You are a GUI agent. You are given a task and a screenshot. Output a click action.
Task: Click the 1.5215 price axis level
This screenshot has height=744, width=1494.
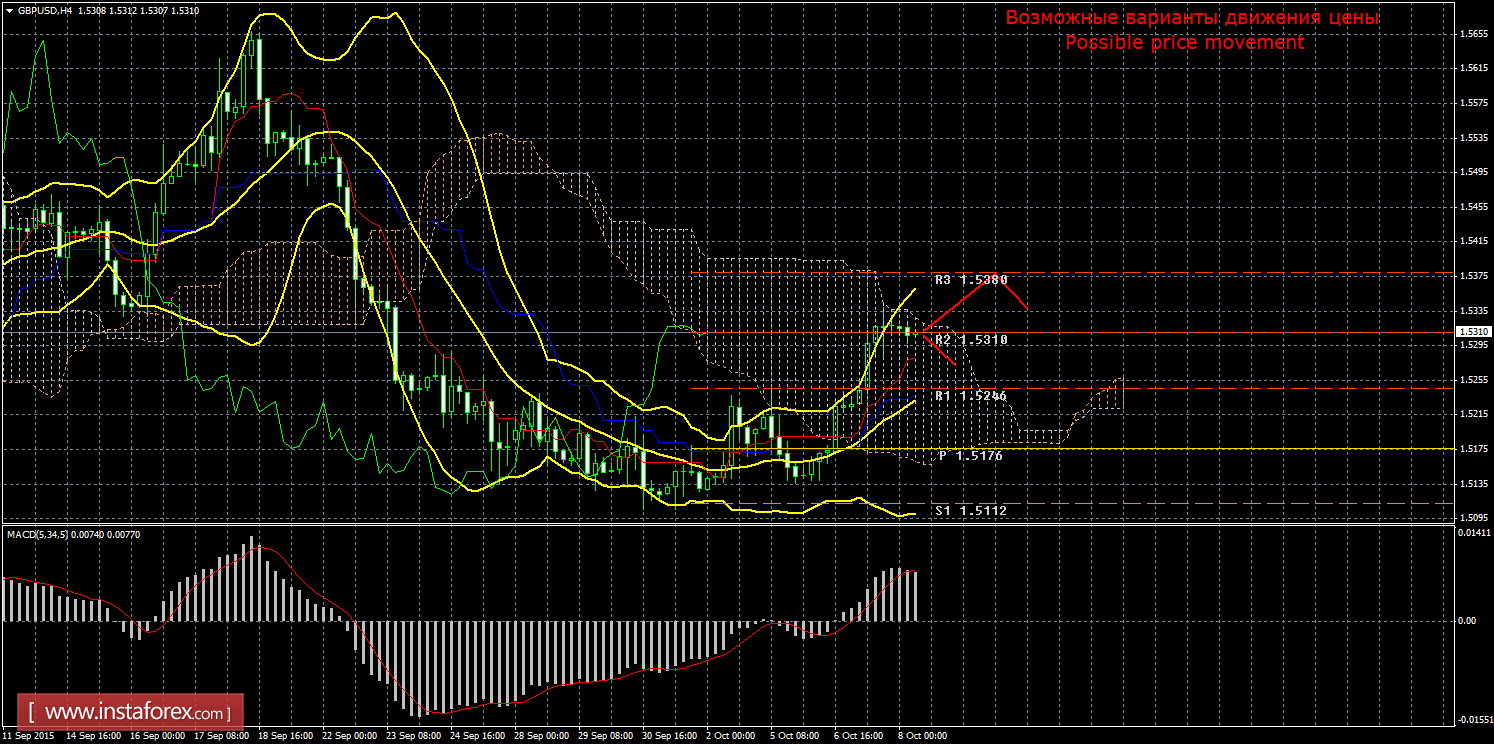[1472, 414]
